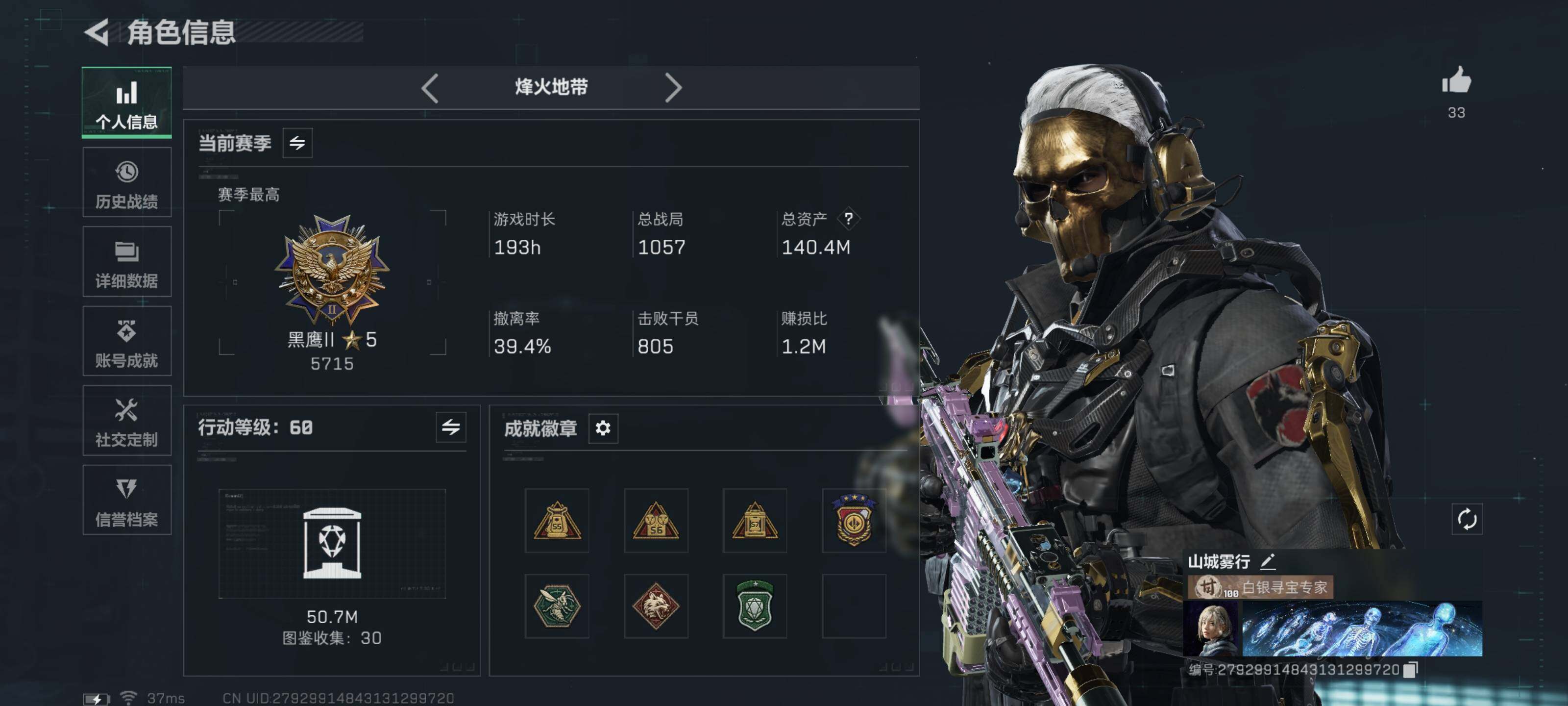The width and height of the screenshot is (1568, 706).
Task: Click the 黑鹰II rank emblem
Action: coord(332,270)
